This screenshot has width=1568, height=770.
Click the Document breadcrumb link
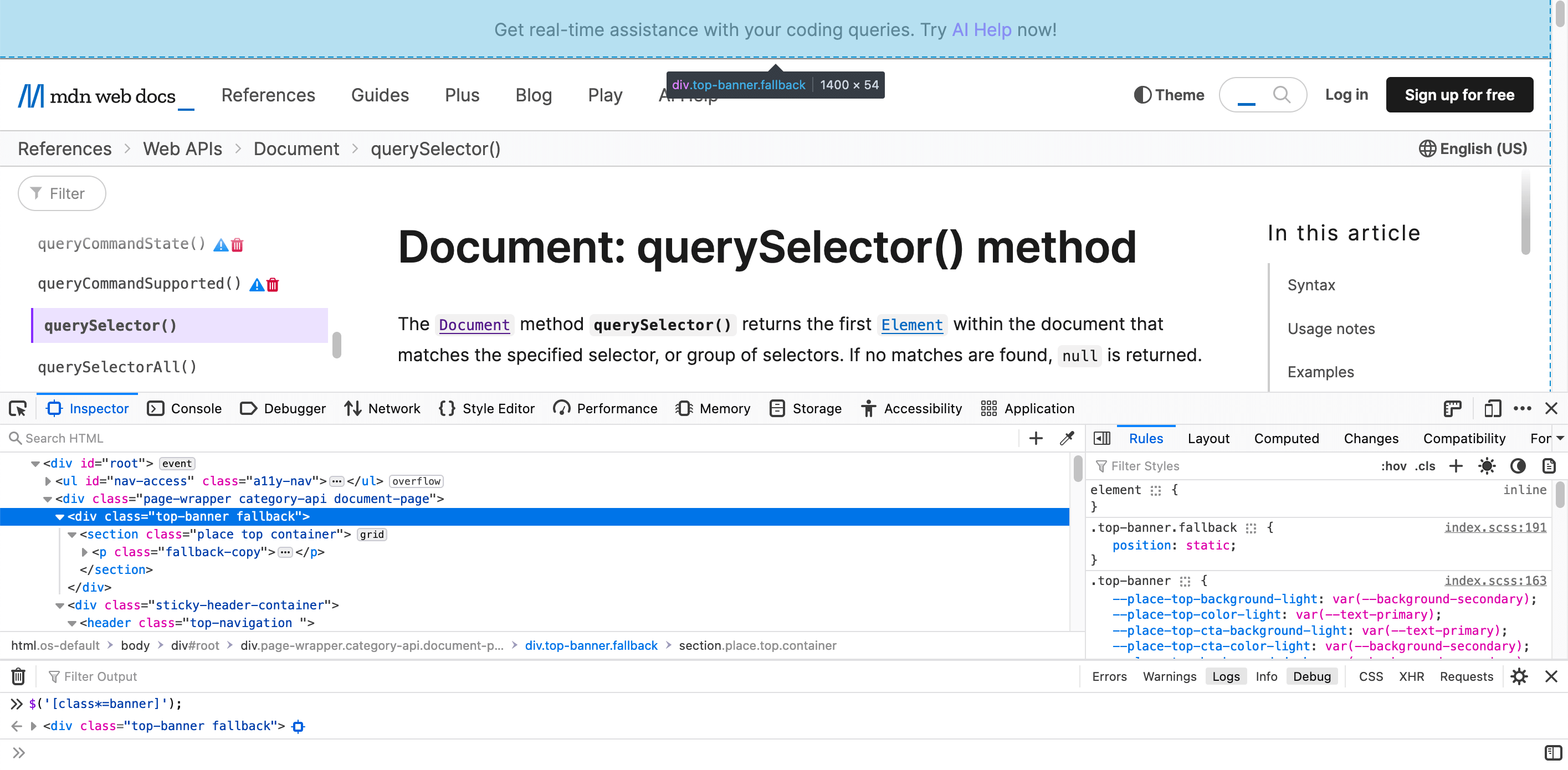[296, 148]
